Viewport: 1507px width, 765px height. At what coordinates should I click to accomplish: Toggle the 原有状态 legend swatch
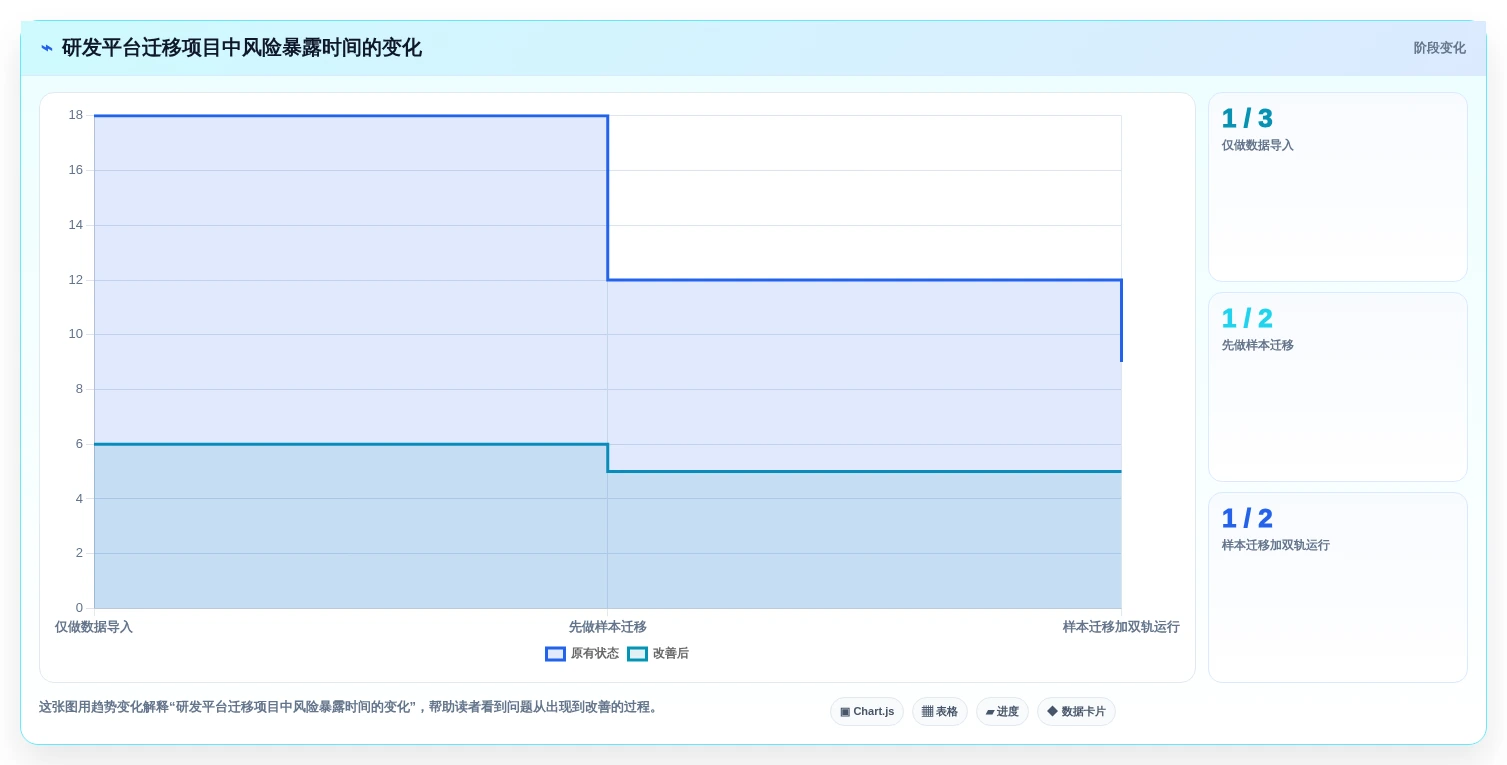click(x=555, y=654)
